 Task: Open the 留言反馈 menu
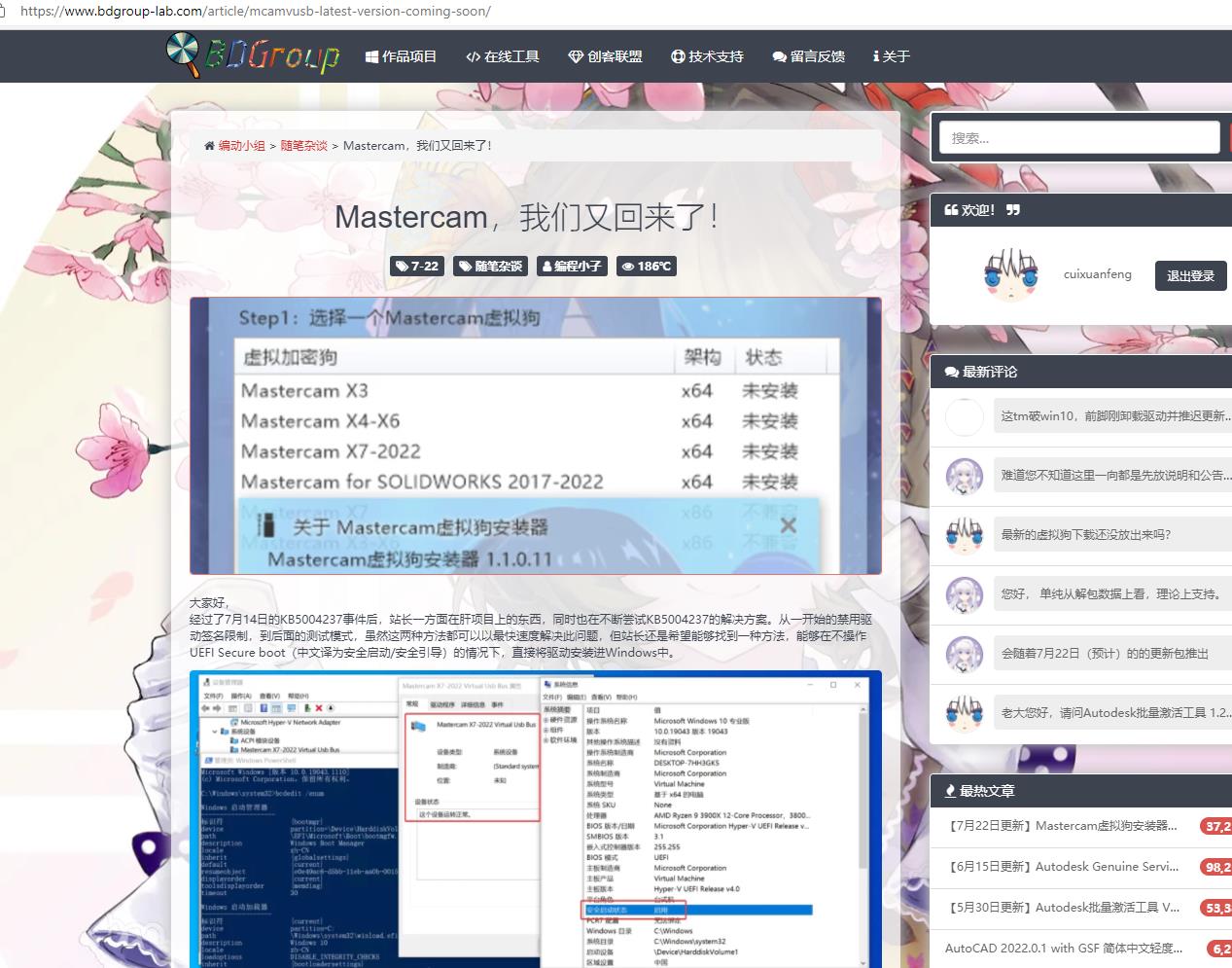[808, 56]
